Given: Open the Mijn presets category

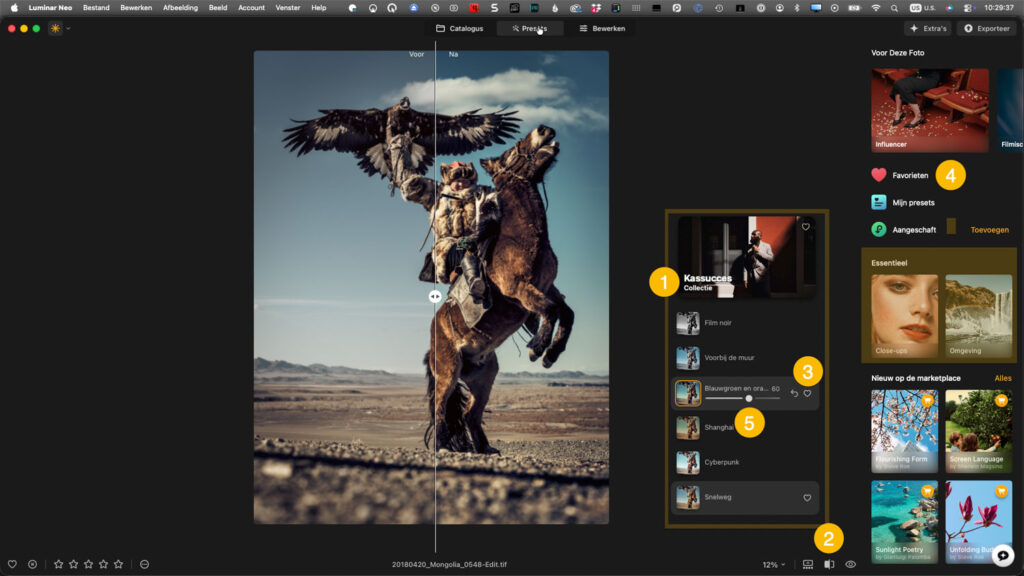Looking at the screenshot, I should 903,202.
